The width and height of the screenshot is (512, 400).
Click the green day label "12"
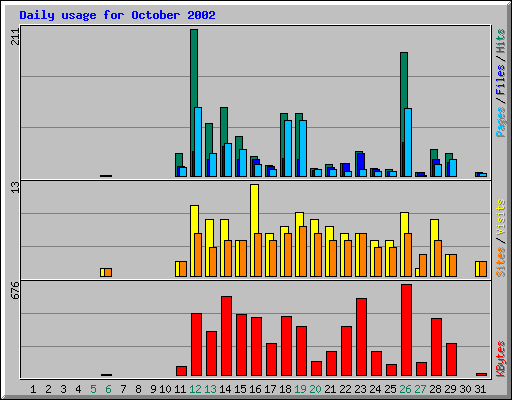[x=195, y=389]
